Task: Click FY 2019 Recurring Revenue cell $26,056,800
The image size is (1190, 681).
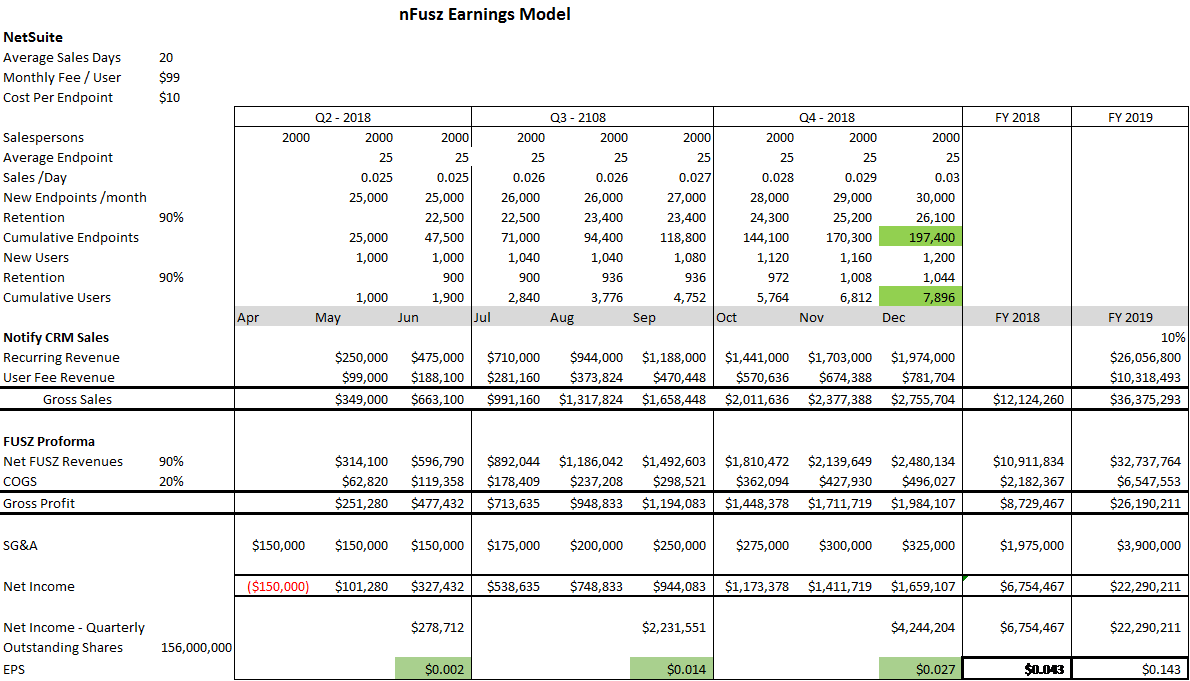Action: (1130, 357)
